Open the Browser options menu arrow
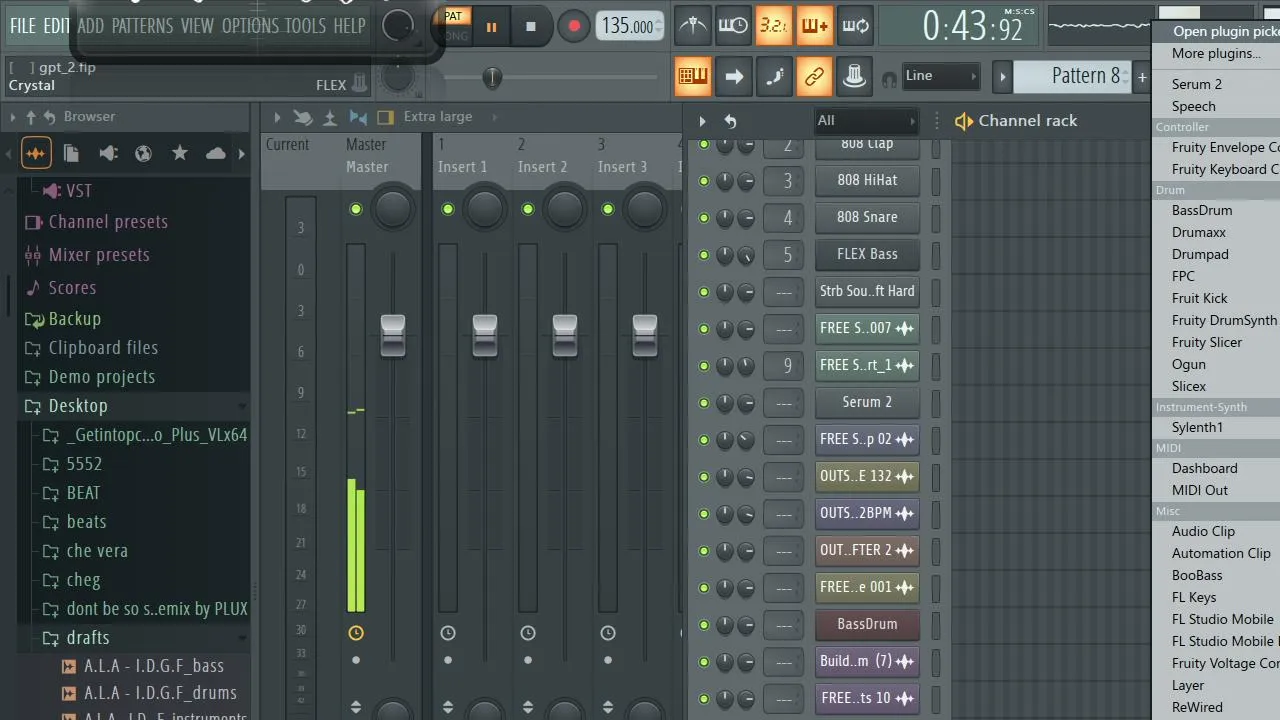Screen dimensions: 1280x720 tap(12, 117)
